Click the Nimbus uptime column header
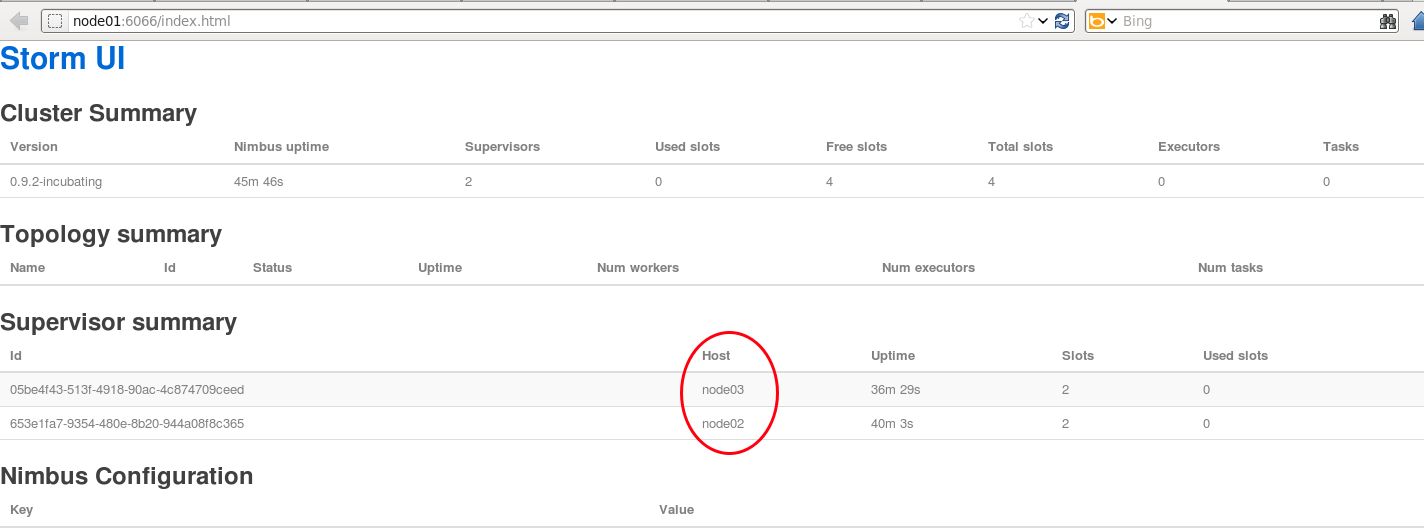This screenshot has height=528, width=1424. click(x=281, y=147)
